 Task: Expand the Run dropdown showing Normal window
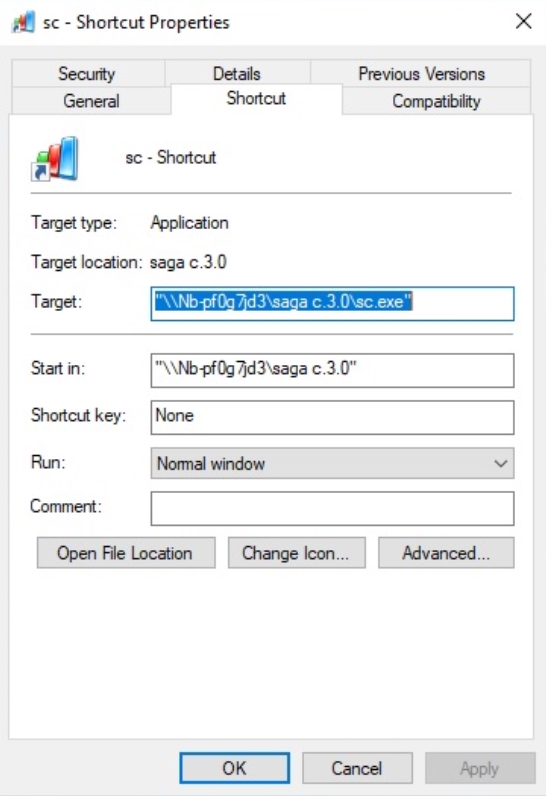[x=332, y=463]
